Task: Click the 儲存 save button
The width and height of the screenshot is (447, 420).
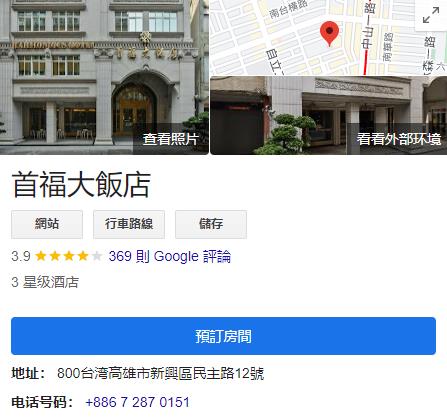Action: click(211, 224)
